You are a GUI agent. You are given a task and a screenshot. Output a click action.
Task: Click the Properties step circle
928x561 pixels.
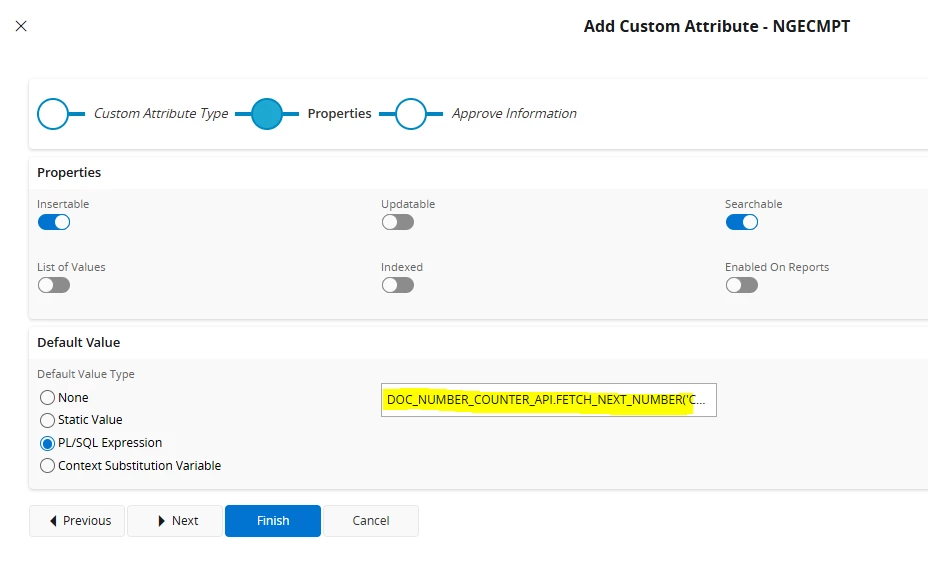point(267,114)
